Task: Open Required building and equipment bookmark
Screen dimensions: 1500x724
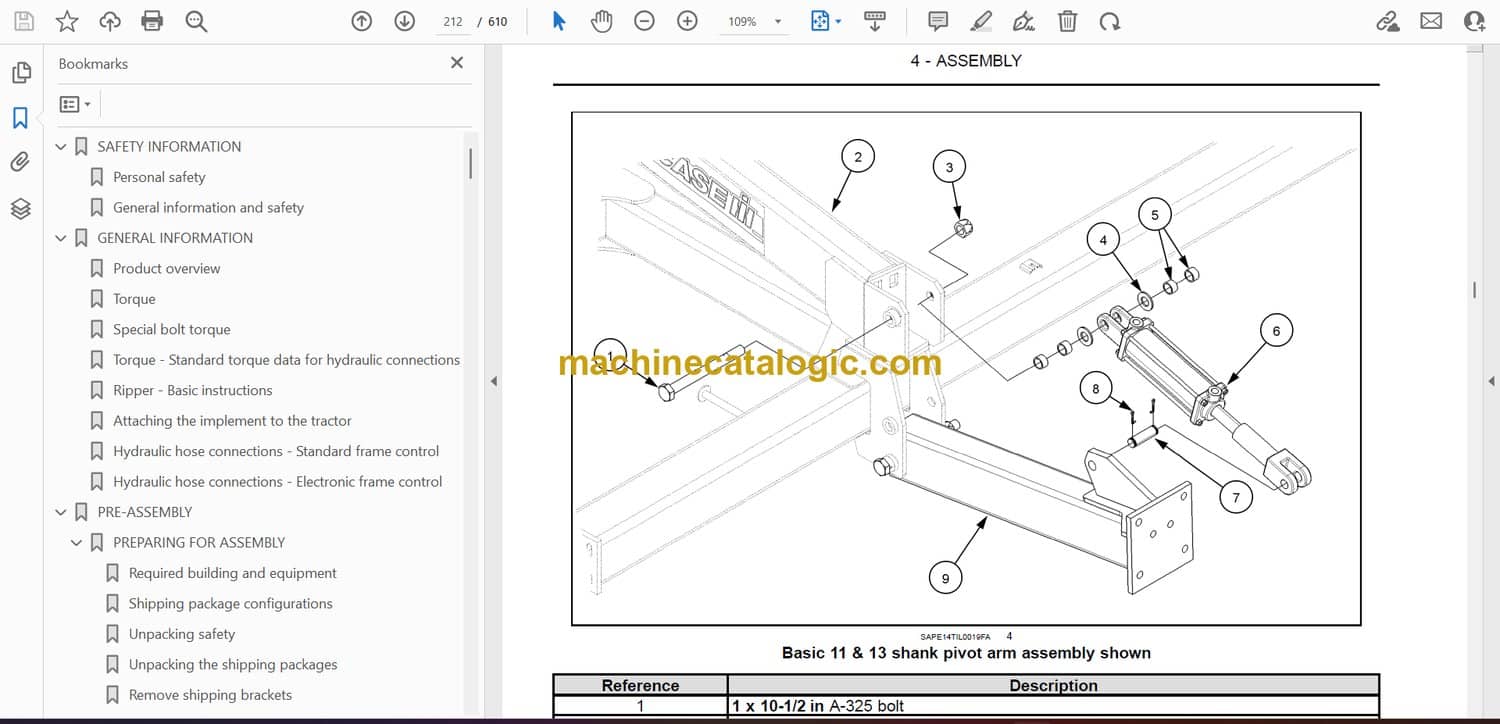Action: (233, 574)
